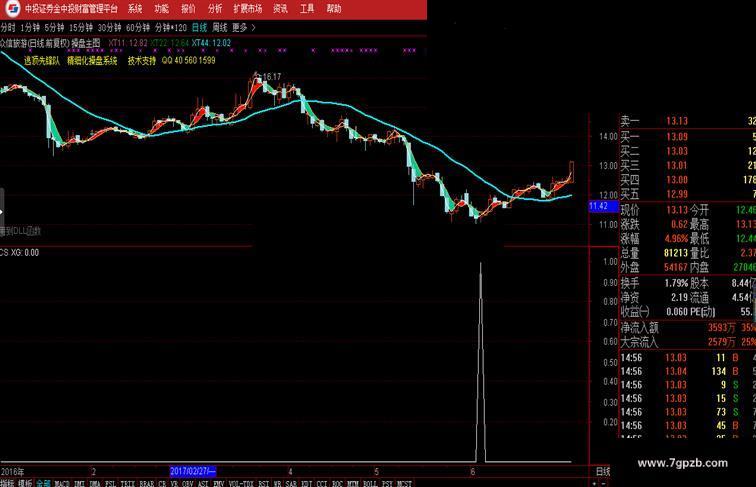
Task: Apply the VOL-TDX indicator
Action: [241, 483]
